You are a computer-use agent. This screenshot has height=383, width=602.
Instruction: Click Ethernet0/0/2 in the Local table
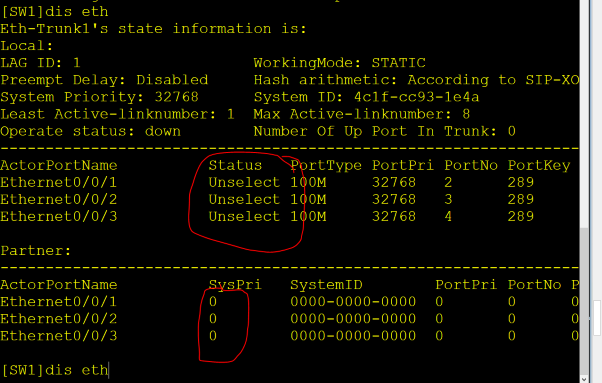coord(59,200)
